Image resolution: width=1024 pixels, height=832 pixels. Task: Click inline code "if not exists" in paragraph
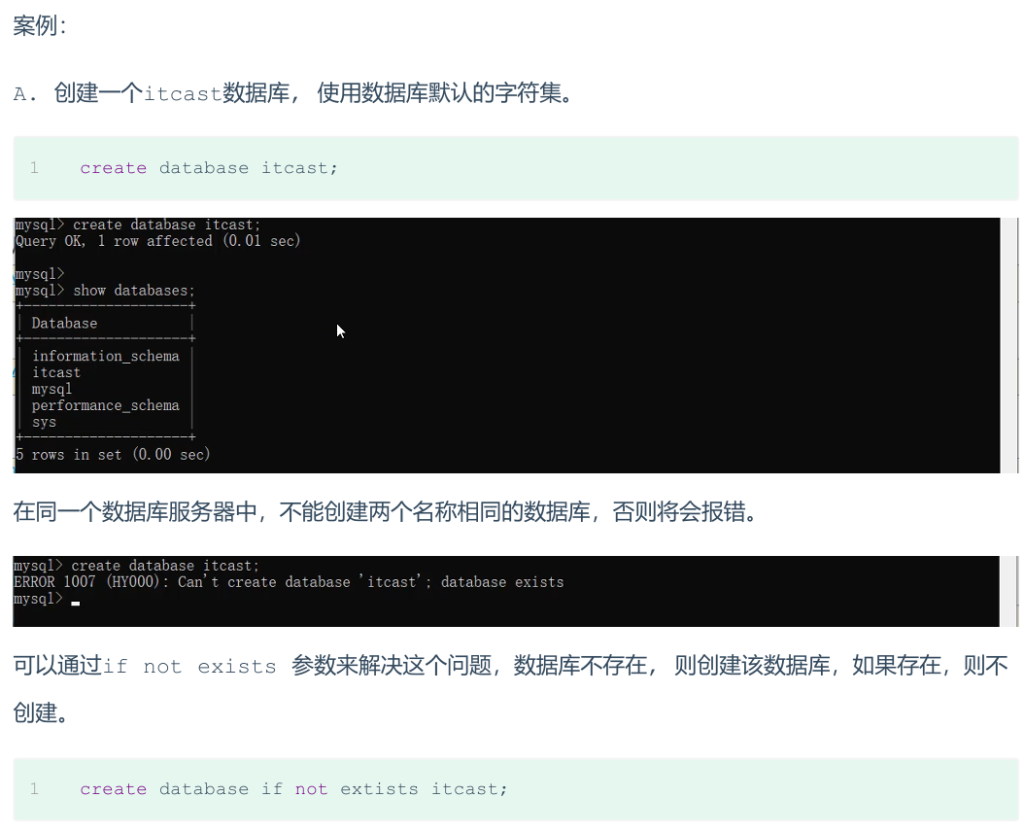189,667
